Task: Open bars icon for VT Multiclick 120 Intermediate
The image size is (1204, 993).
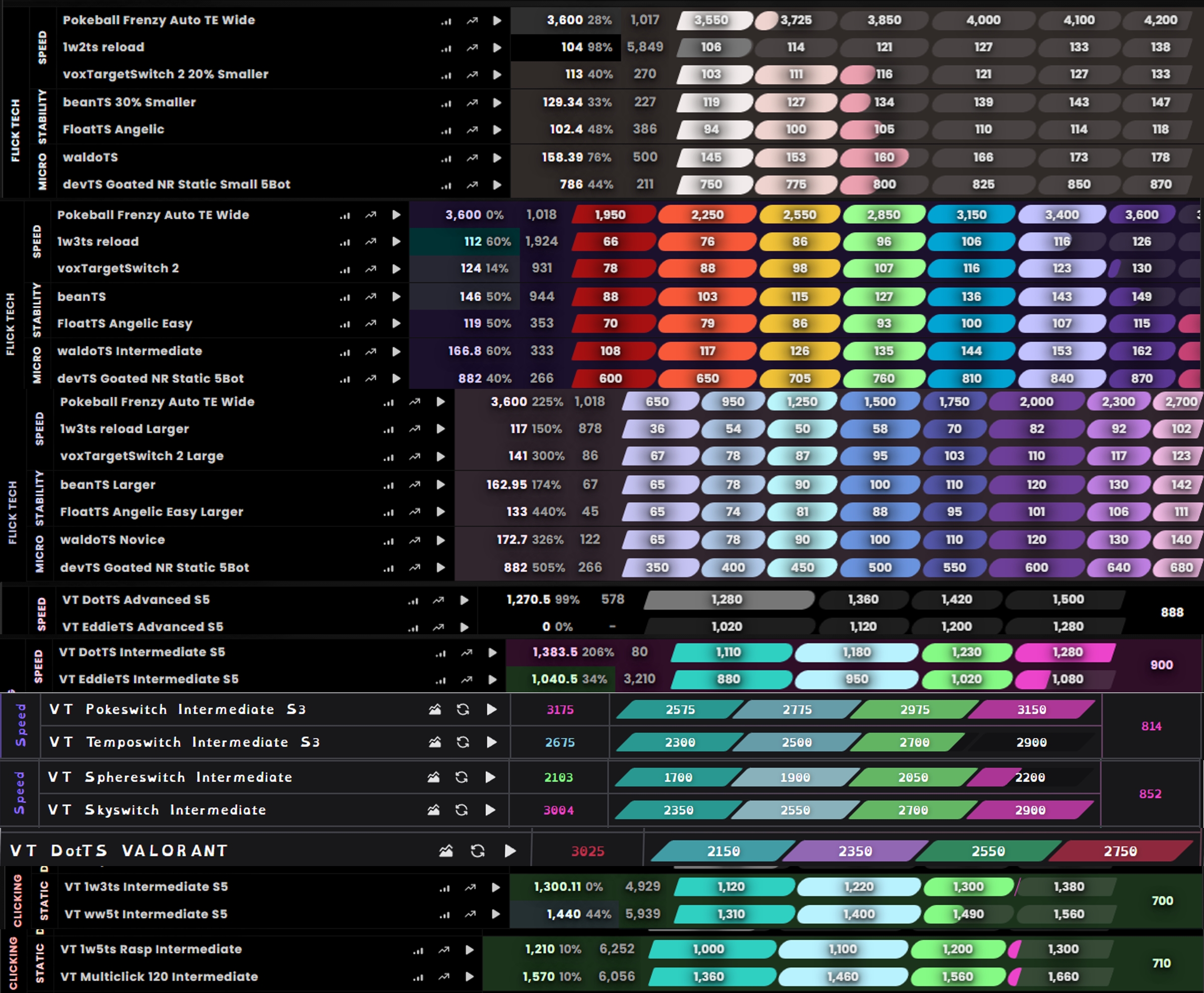Action: click(x=418, y=977)
